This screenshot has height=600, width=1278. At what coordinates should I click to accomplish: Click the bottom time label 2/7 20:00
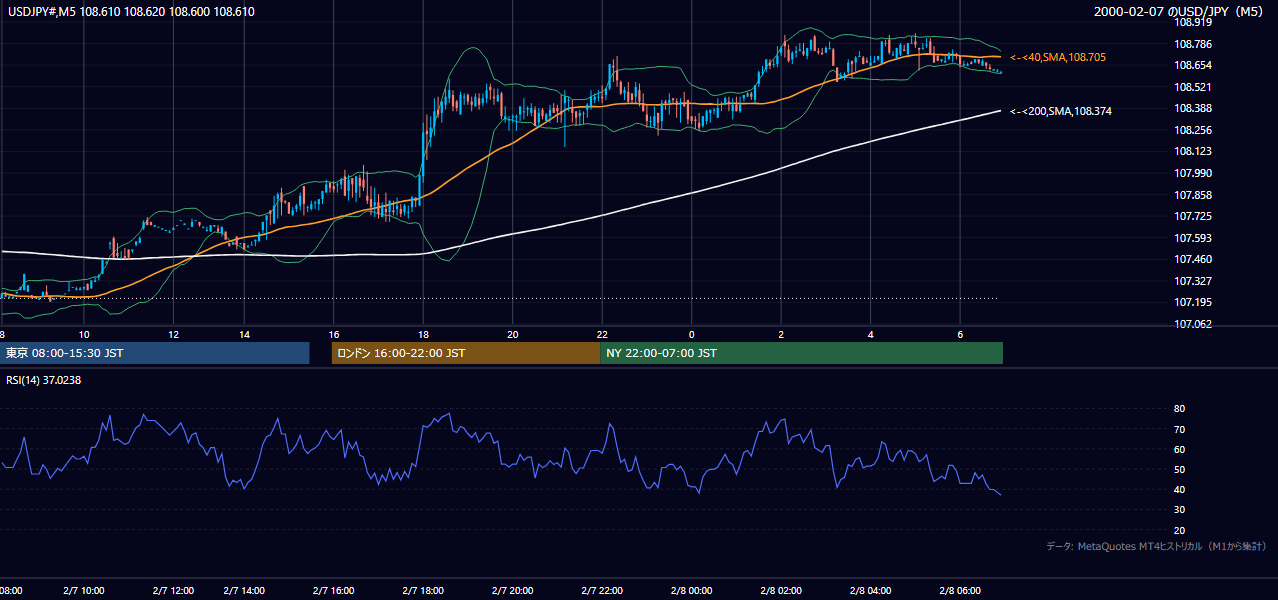513,591
